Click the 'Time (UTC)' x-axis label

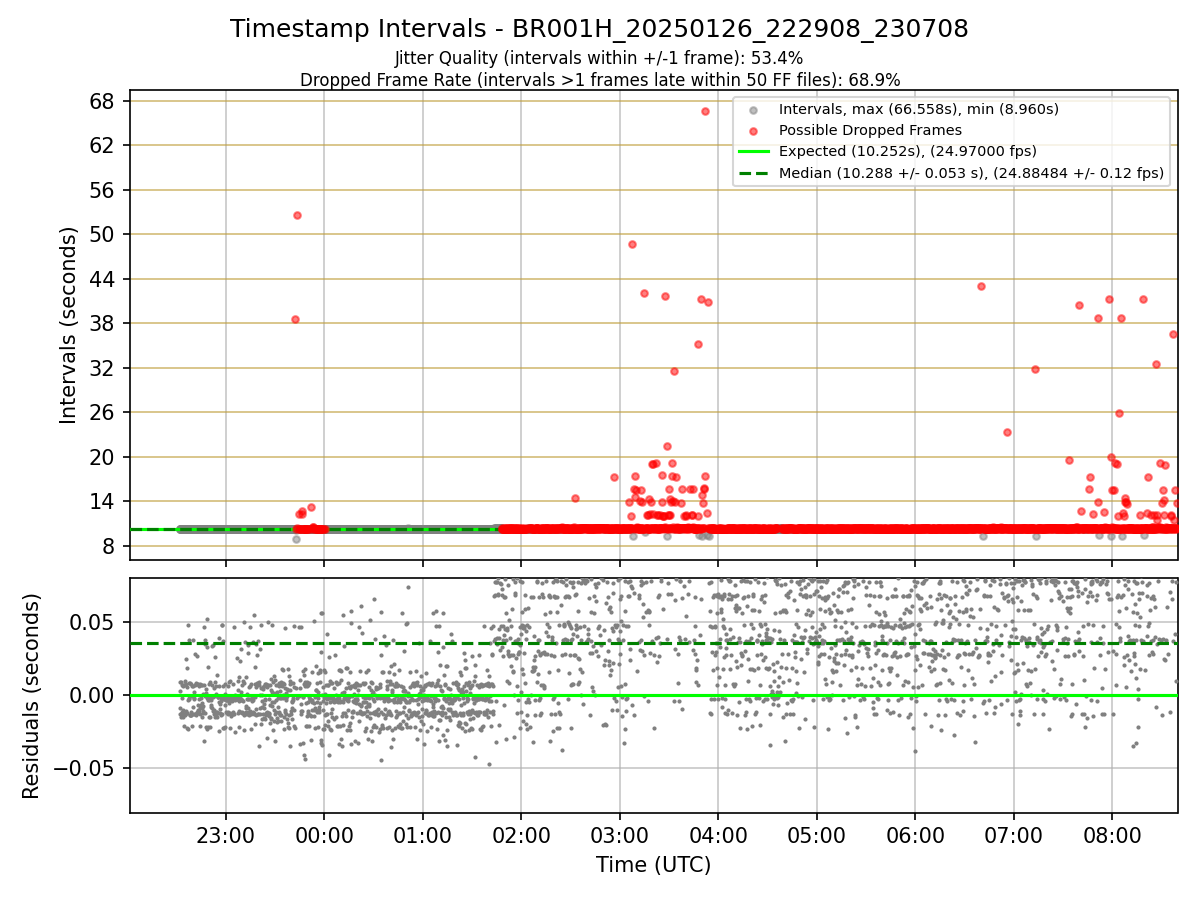pyautogui.click(x=653, y=865)
